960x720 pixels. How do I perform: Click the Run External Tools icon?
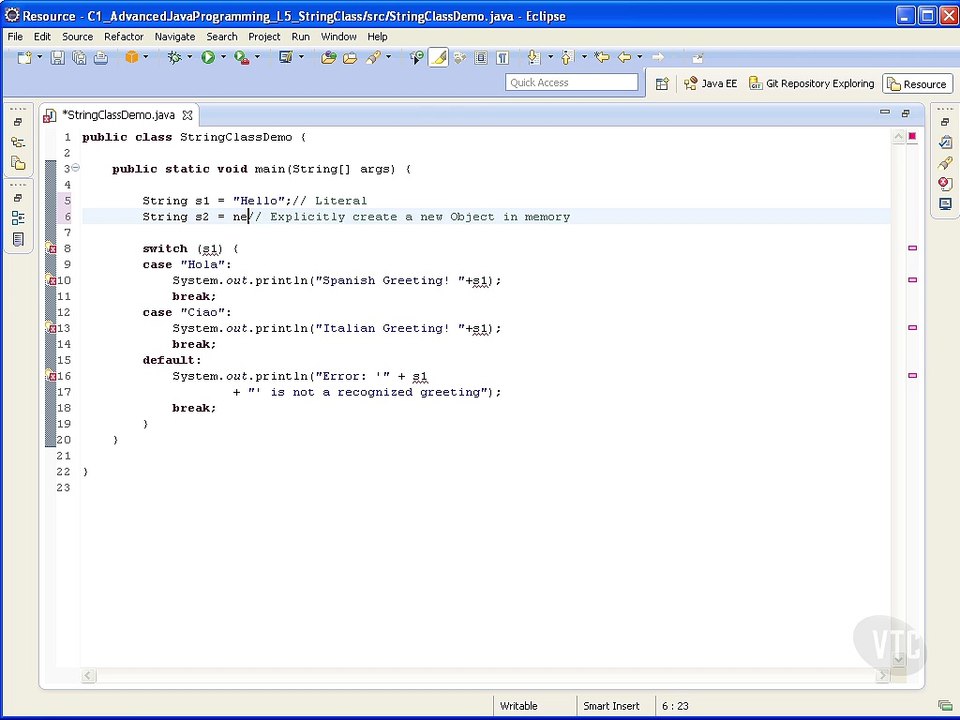click(x=242, y=58)
